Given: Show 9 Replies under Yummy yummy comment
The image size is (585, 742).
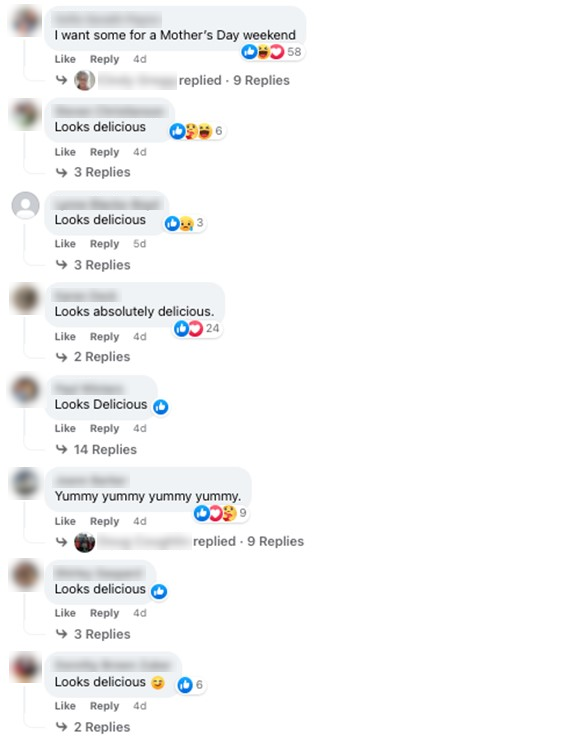Looking at the screenshot, I should click(275, 541).
